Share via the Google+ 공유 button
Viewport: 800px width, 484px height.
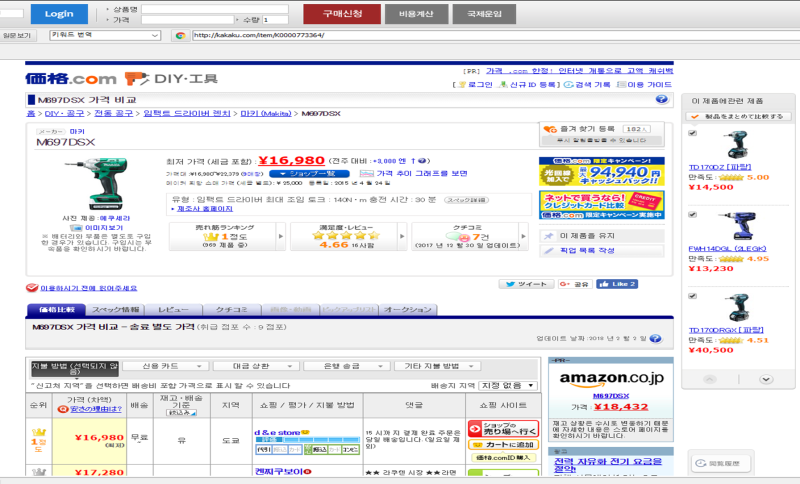tap(574, 284)
